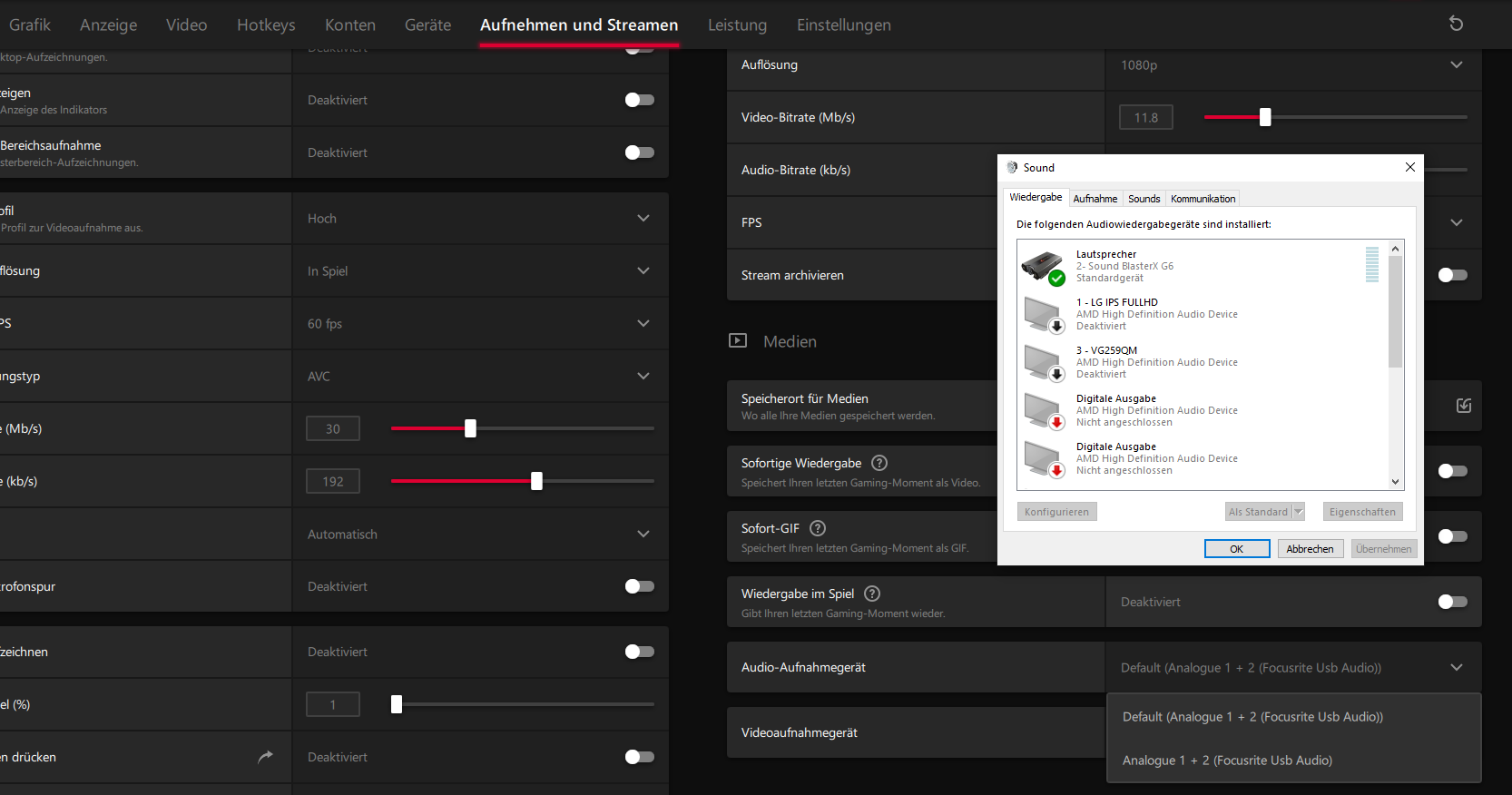Open the 60 fps dropdown
1512x795 pixels.
(x=480, y=323)
